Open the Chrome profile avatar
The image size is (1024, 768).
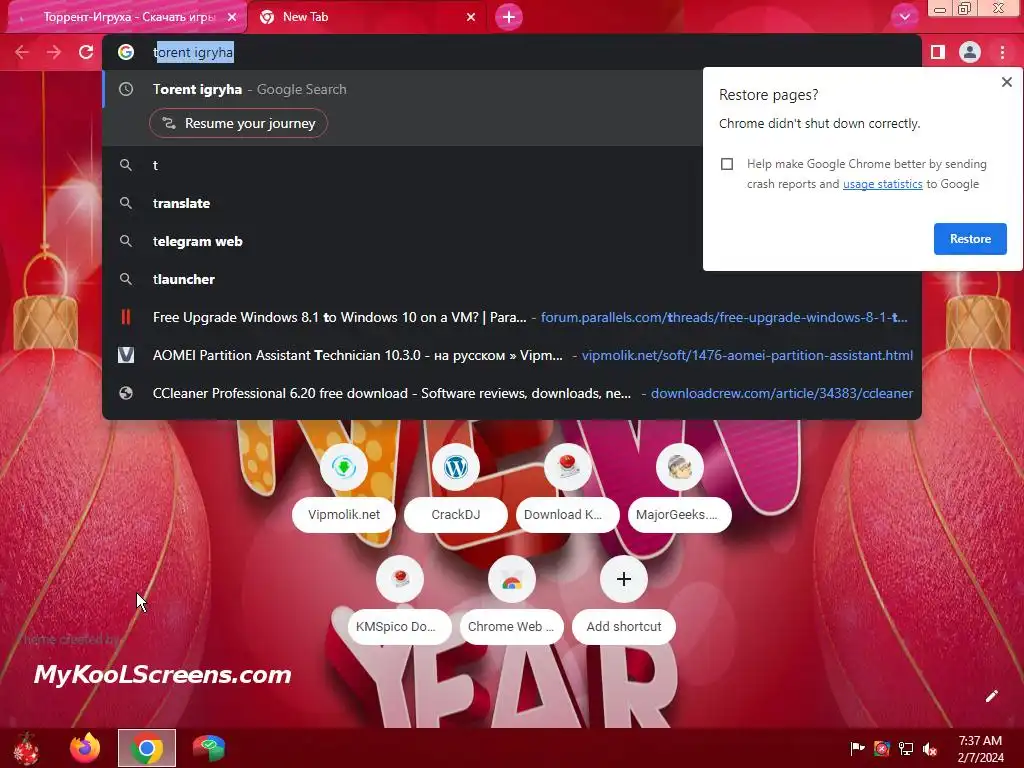970,52
